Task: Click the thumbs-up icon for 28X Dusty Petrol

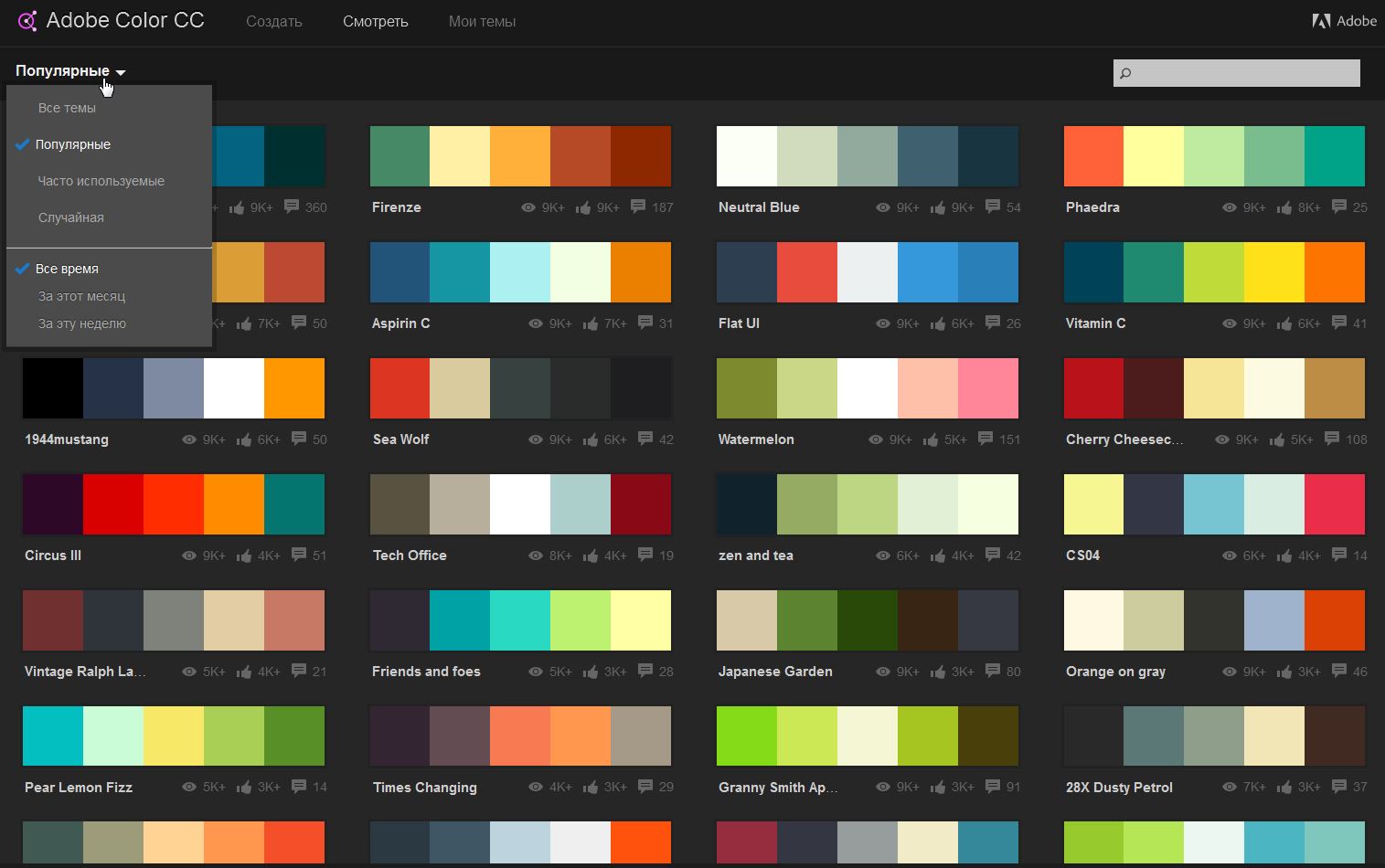Action: coord(1284,787)
